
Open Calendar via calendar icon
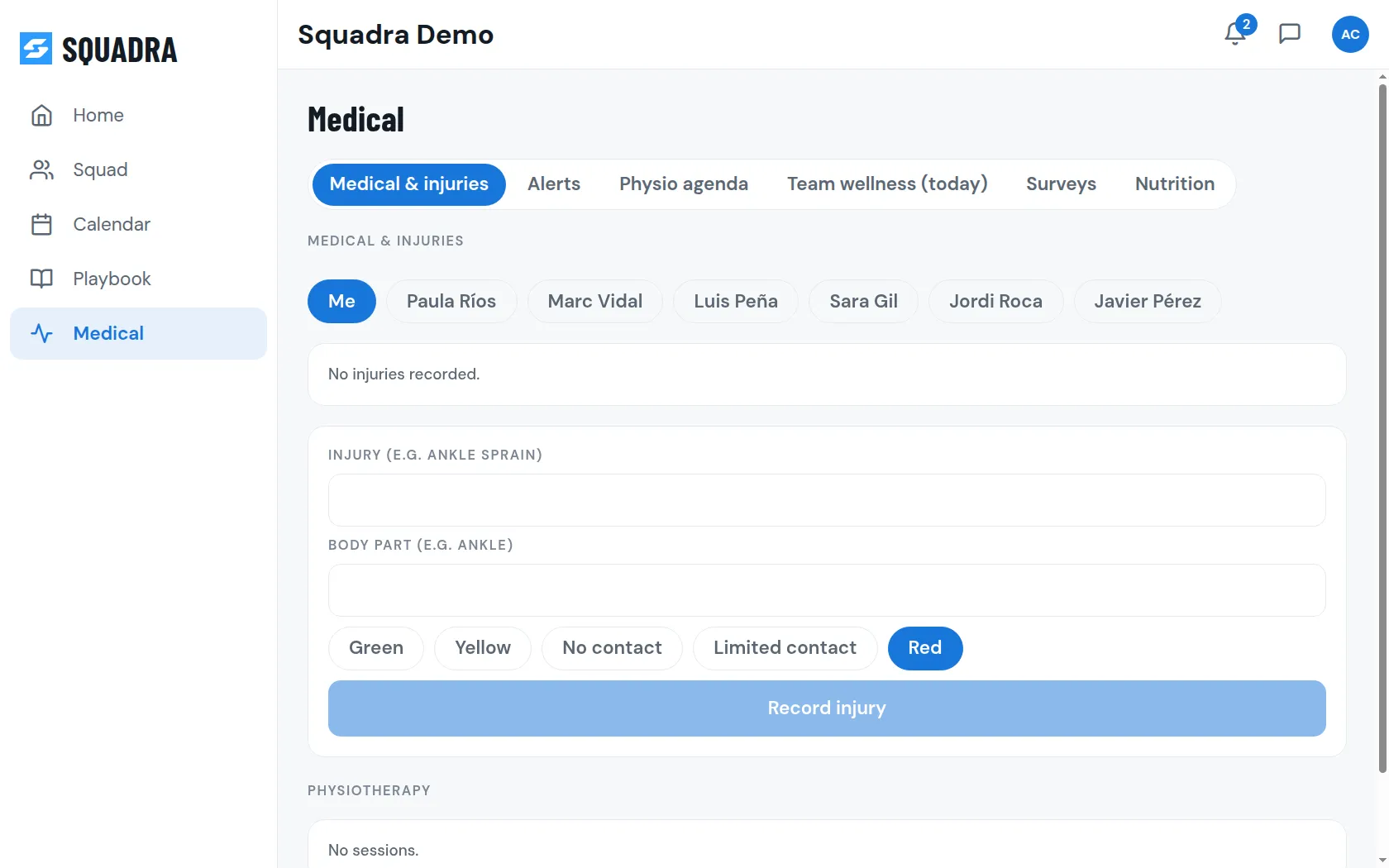41,224
